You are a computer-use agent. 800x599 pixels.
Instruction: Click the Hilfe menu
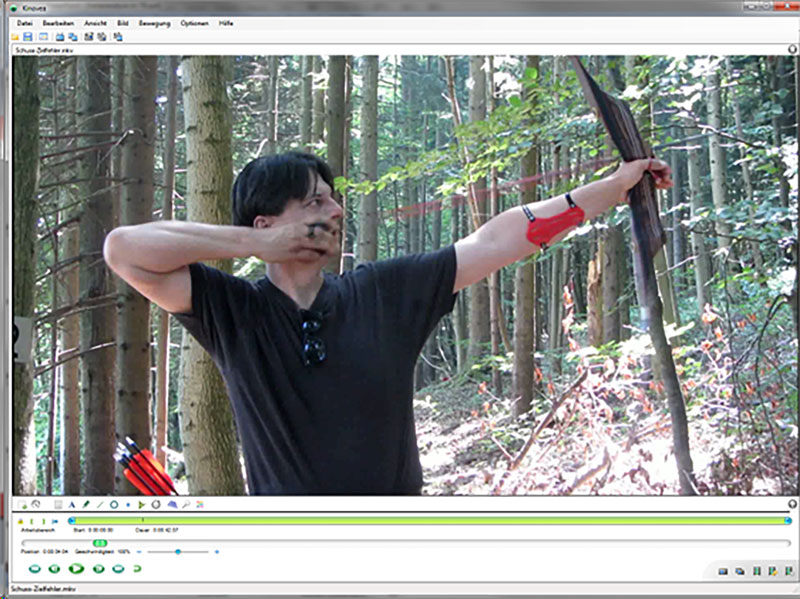click(x=226, y=22)
